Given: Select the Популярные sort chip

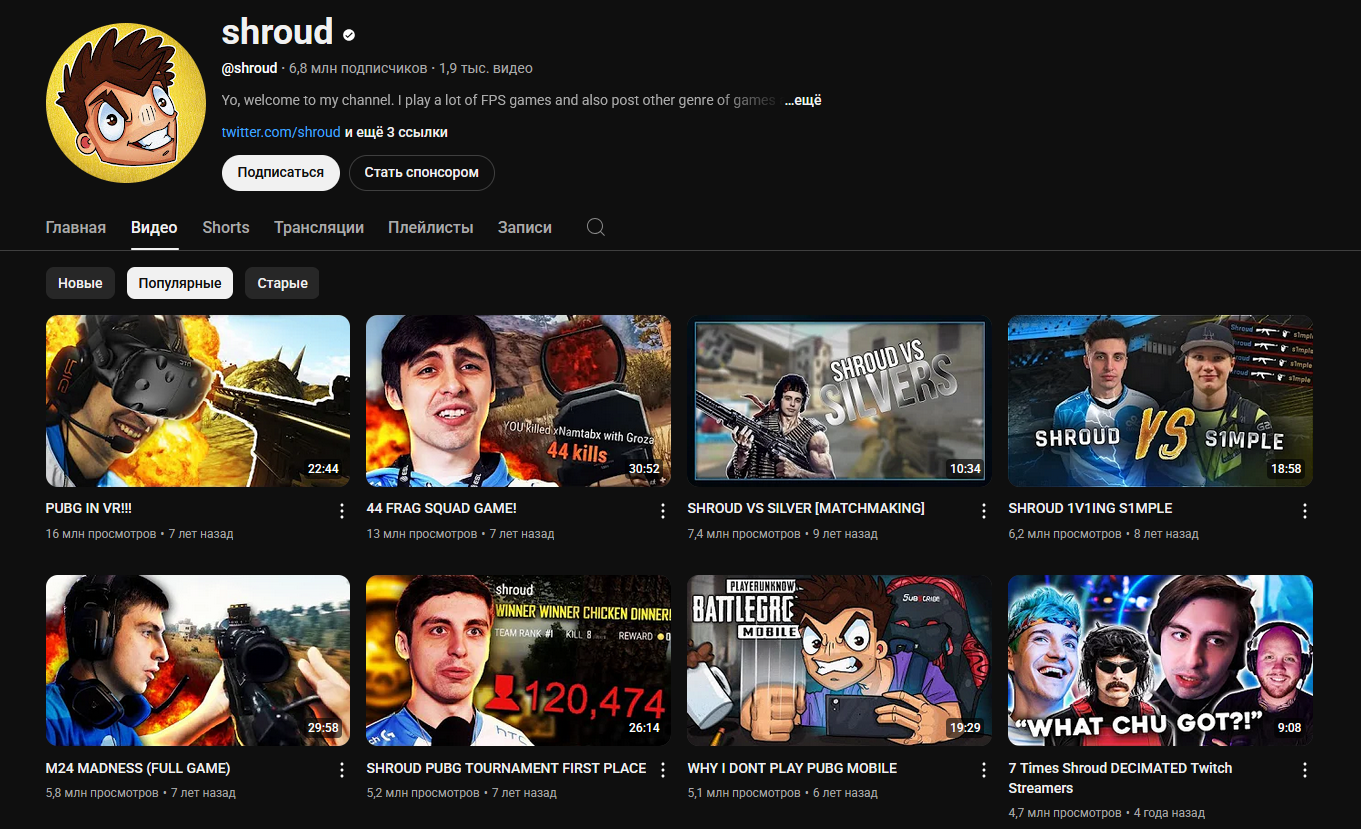Looking at the screenshot, I should [180, 283].
